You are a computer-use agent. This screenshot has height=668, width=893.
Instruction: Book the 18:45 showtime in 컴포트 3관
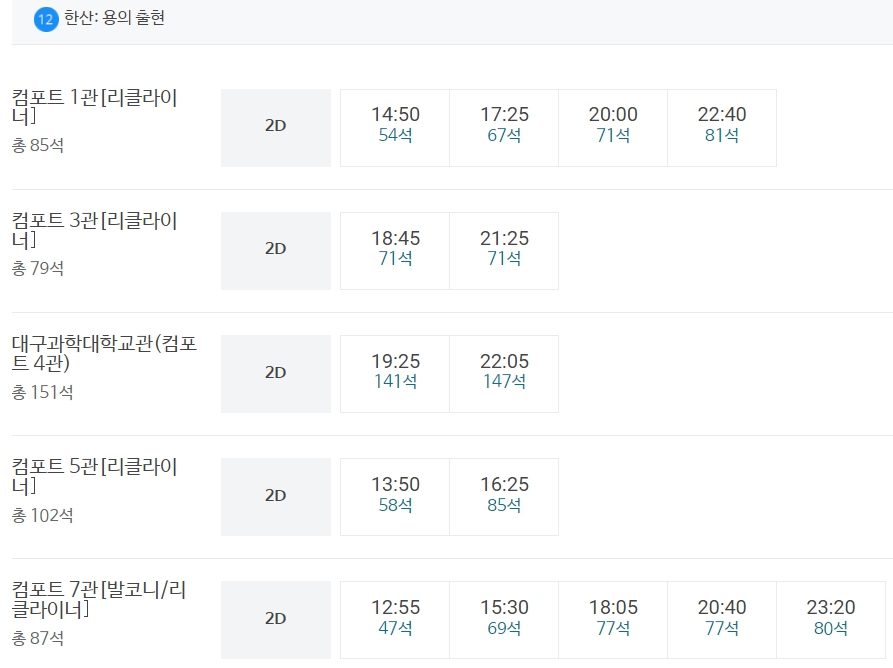(x=393, y=250)
